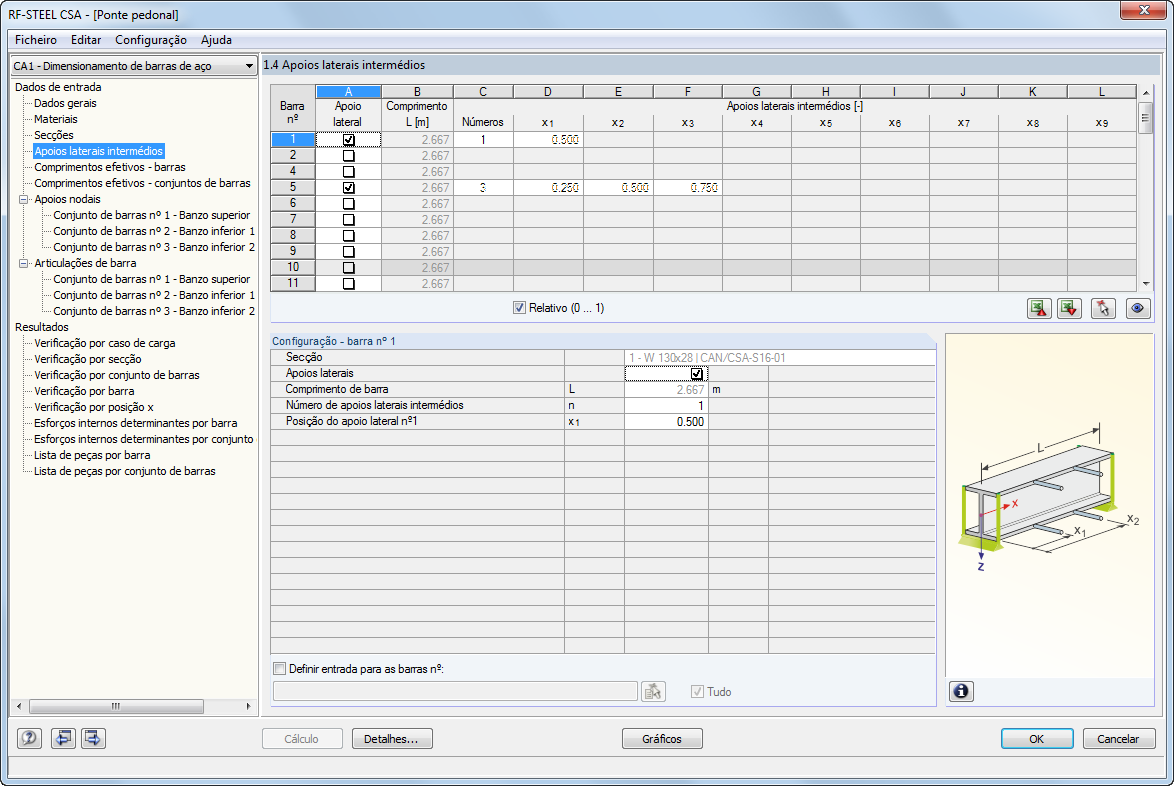The height and width of the screenshot is (786, 1174).
Task: Click the Gráficos button
Action: tap(662, 739)
